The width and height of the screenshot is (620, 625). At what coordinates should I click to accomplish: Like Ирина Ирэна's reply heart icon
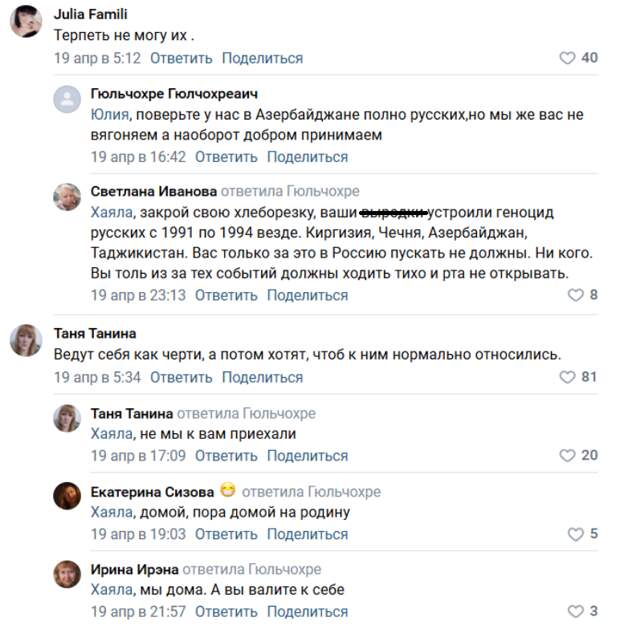575,611
